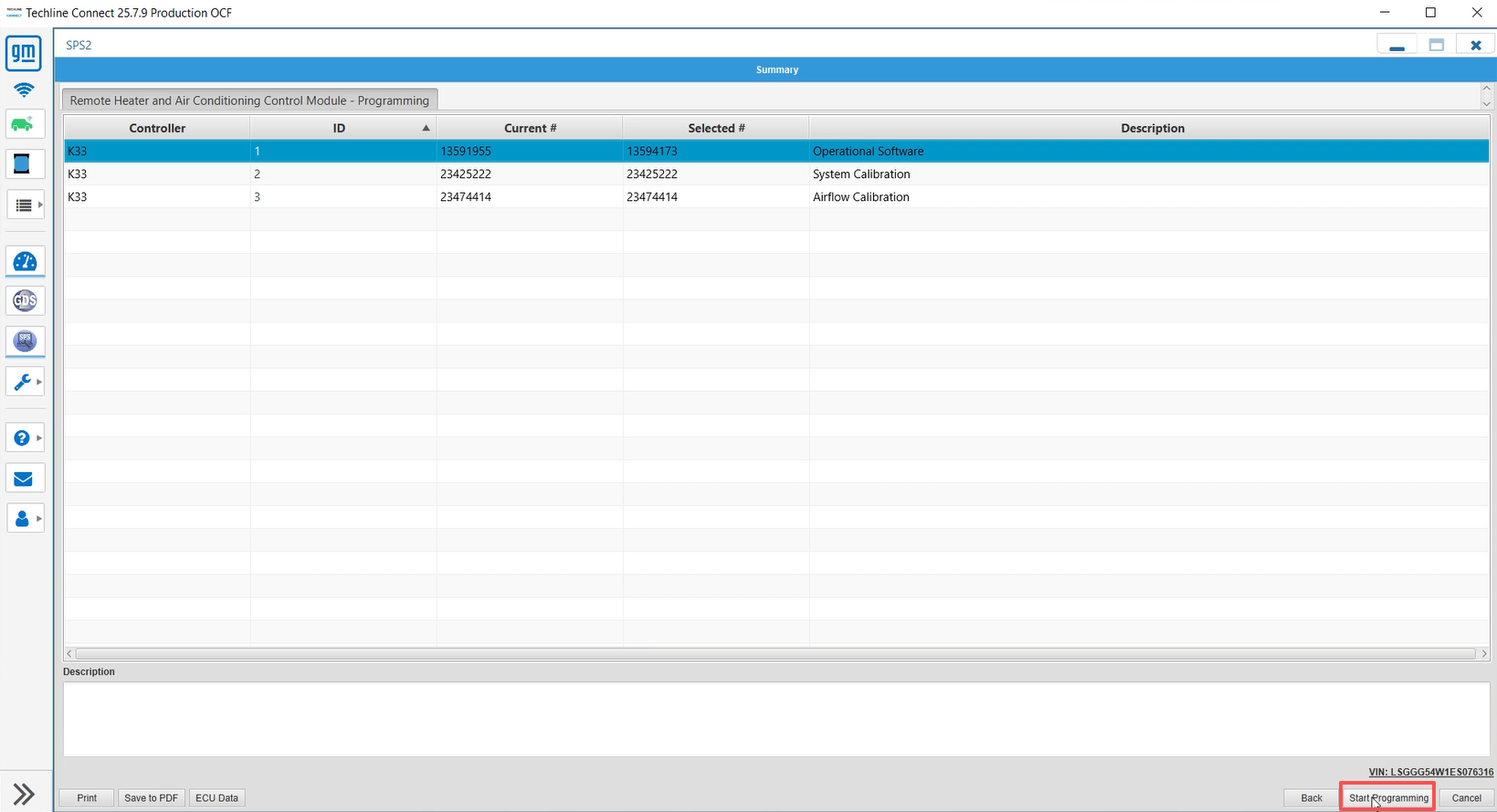Expand the user profile menu

pyautogui.click(x=25, y=519)
